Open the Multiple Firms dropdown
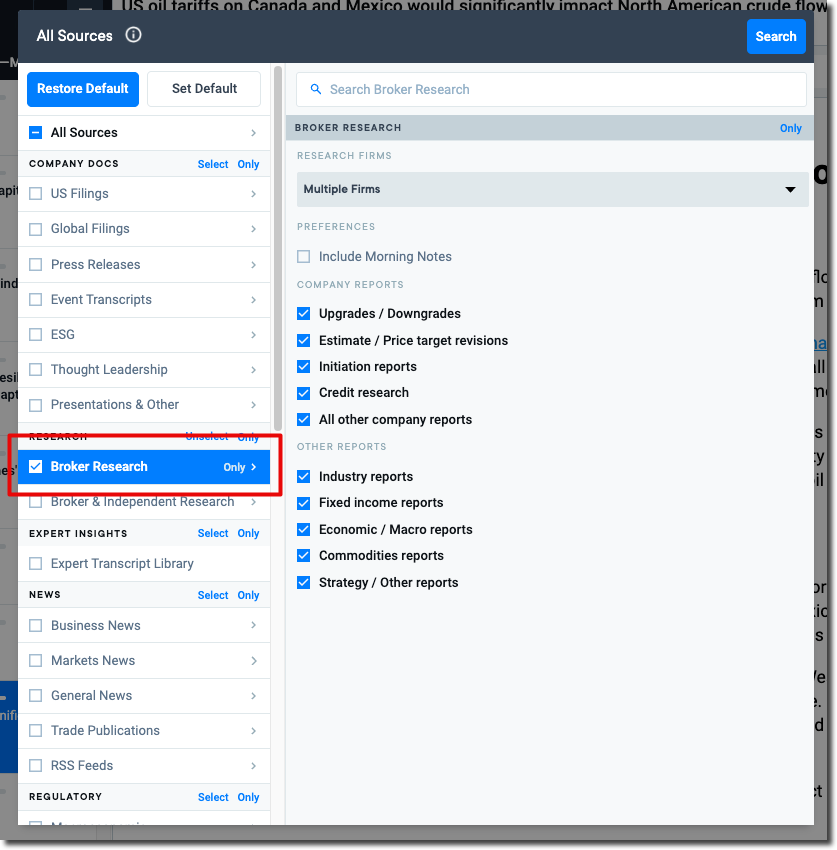The width and height of the screenshot is (837, 850). [x=552, y=189]
